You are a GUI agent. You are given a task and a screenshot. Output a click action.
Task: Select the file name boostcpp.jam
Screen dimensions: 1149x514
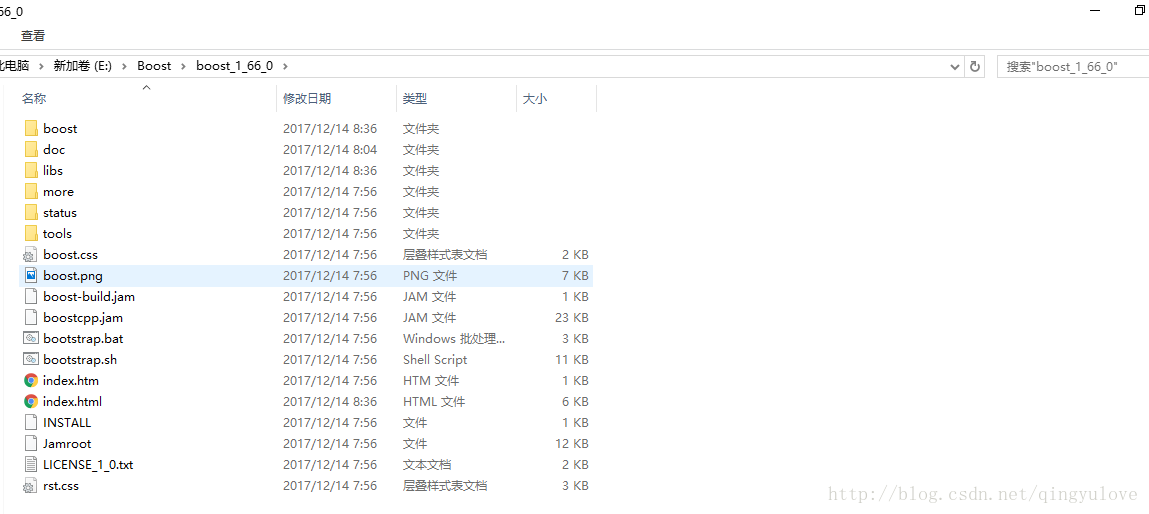(x=83, y=317)
